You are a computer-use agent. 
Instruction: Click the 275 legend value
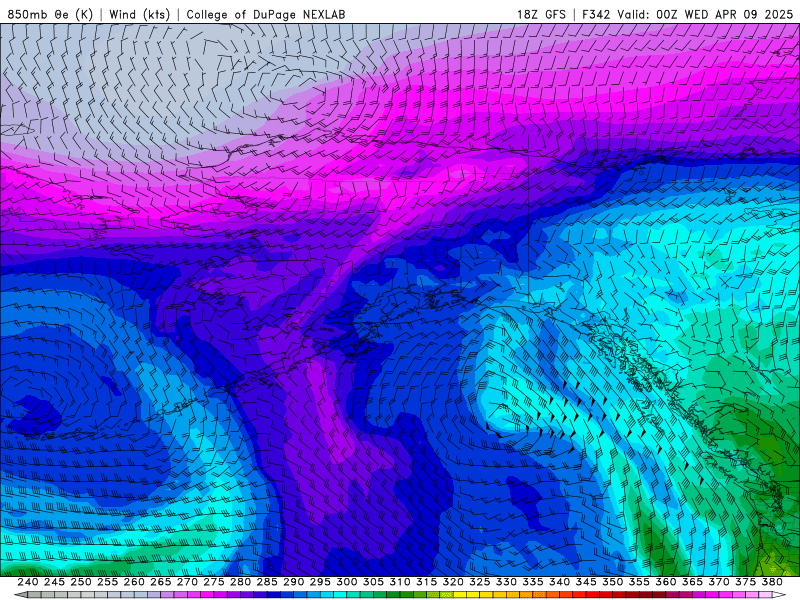coord(214,582)
